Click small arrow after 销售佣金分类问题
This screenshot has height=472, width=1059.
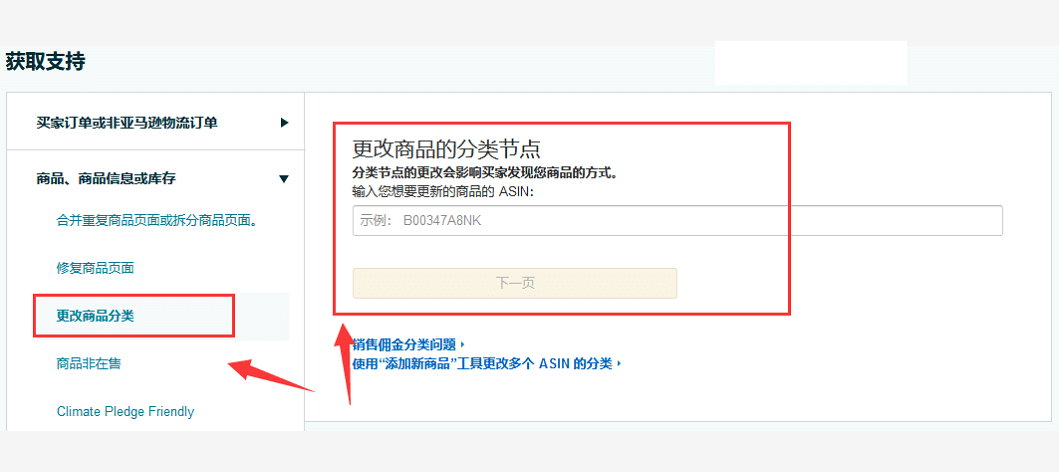click(463, 345)
